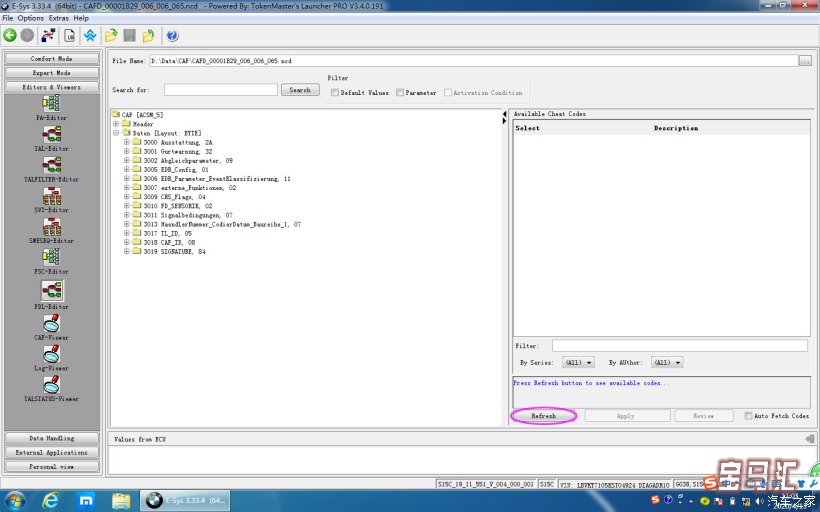This screenshot has width=820, height=512.
Task: Expand the Header tree node
Action: [116, 124]
